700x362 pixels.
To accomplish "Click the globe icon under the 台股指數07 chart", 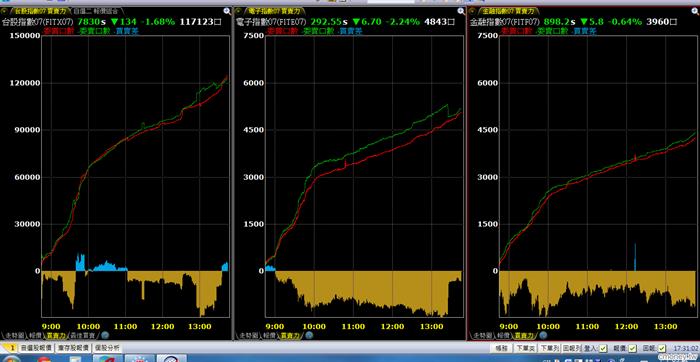I will pos(104,335).
